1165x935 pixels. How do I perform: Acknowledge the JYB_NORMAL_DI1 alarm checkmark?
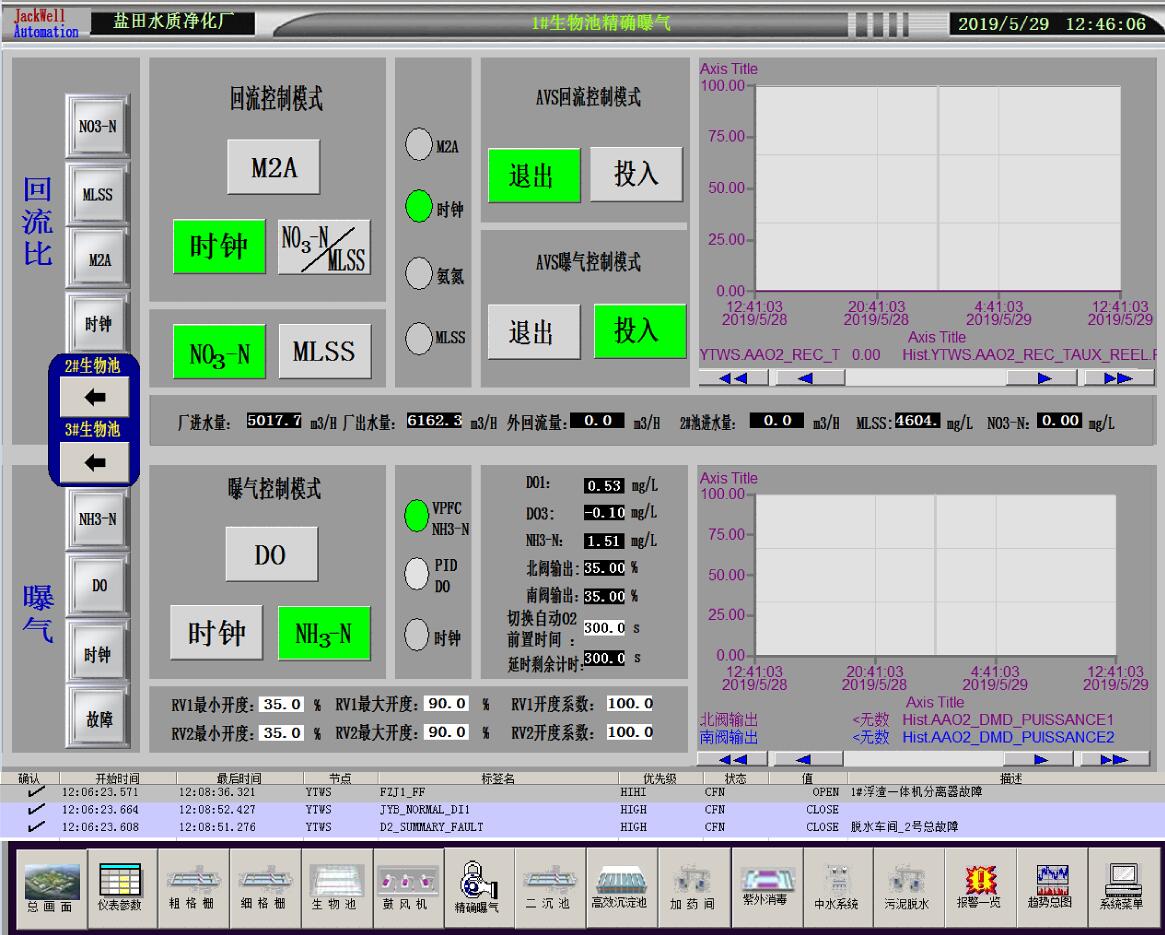point(36,809)
